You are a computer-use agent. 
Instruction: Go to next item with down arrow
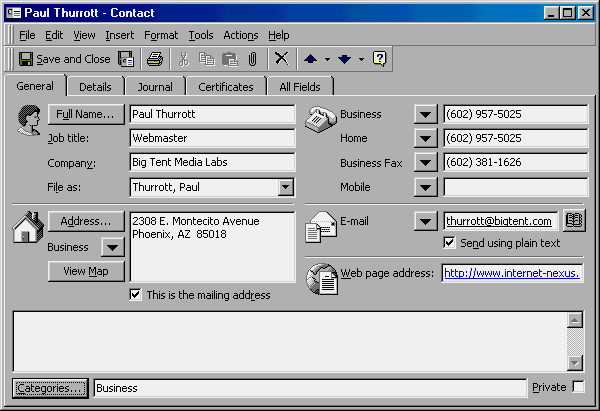[x=344, y=59]
